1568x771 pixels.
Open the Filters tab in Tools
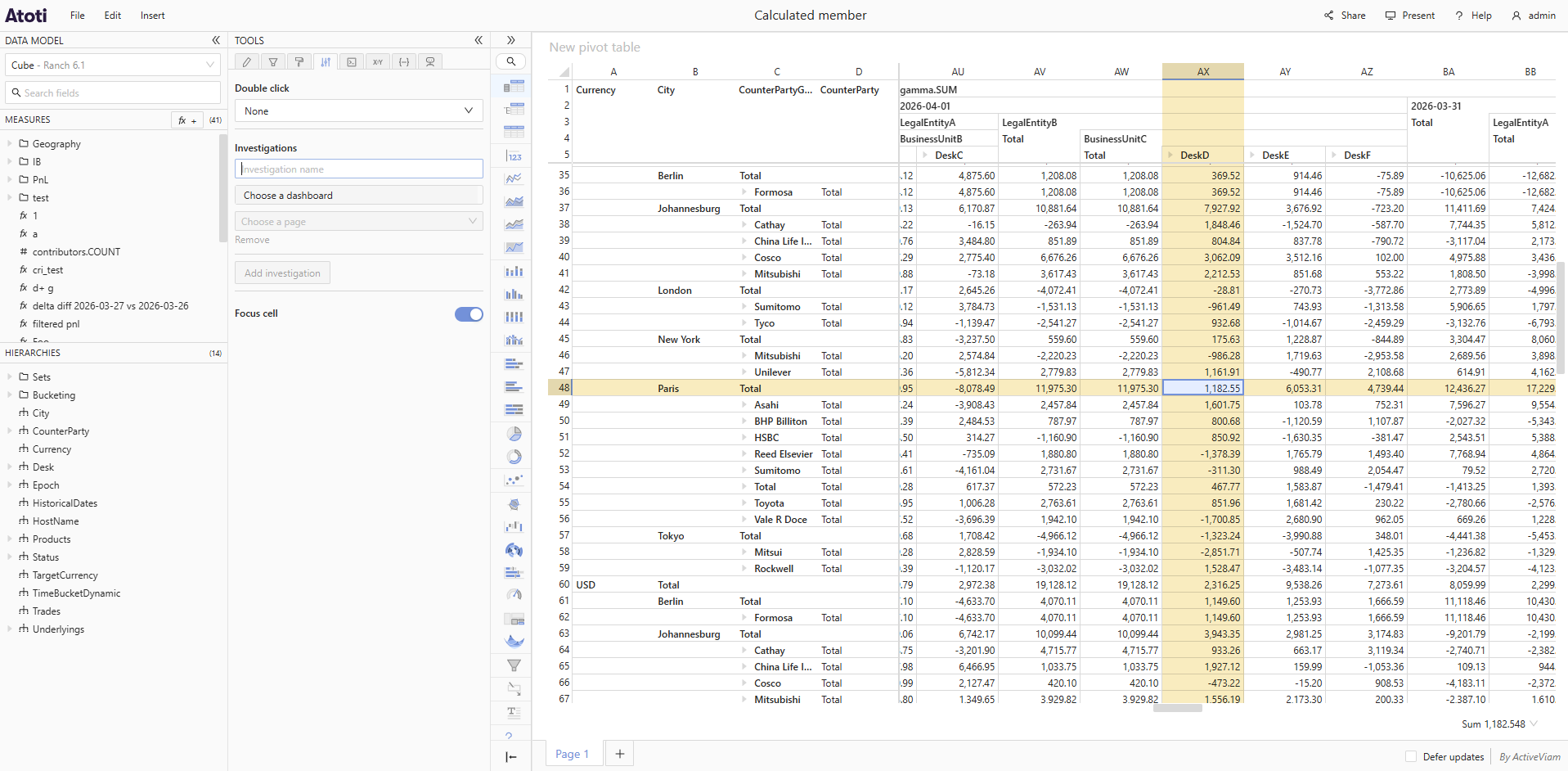pyautogui.click(x=273, y=62)
